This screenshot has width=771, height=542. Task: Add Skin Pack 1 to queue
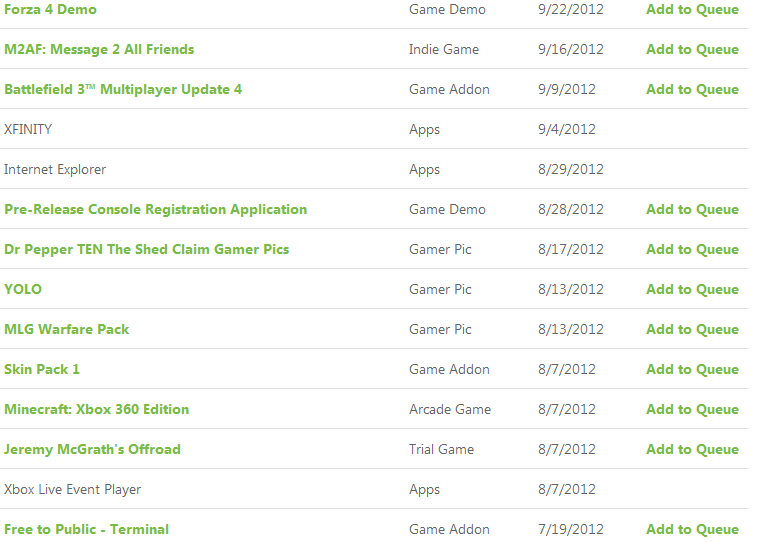click(x=692, y=369)
